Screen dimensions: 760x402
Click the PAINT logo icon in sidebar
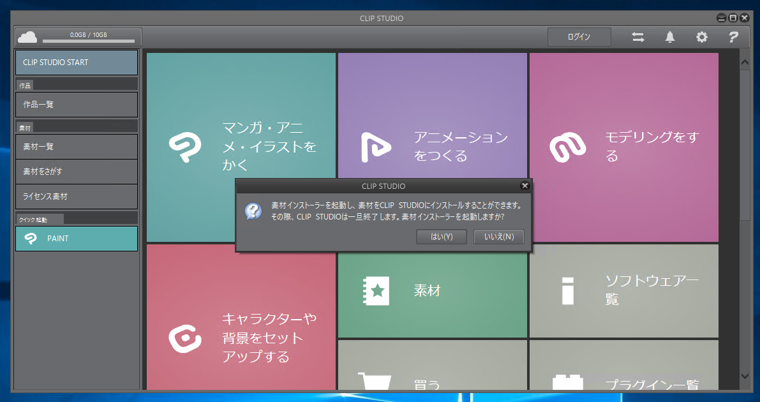pos(31,239)
